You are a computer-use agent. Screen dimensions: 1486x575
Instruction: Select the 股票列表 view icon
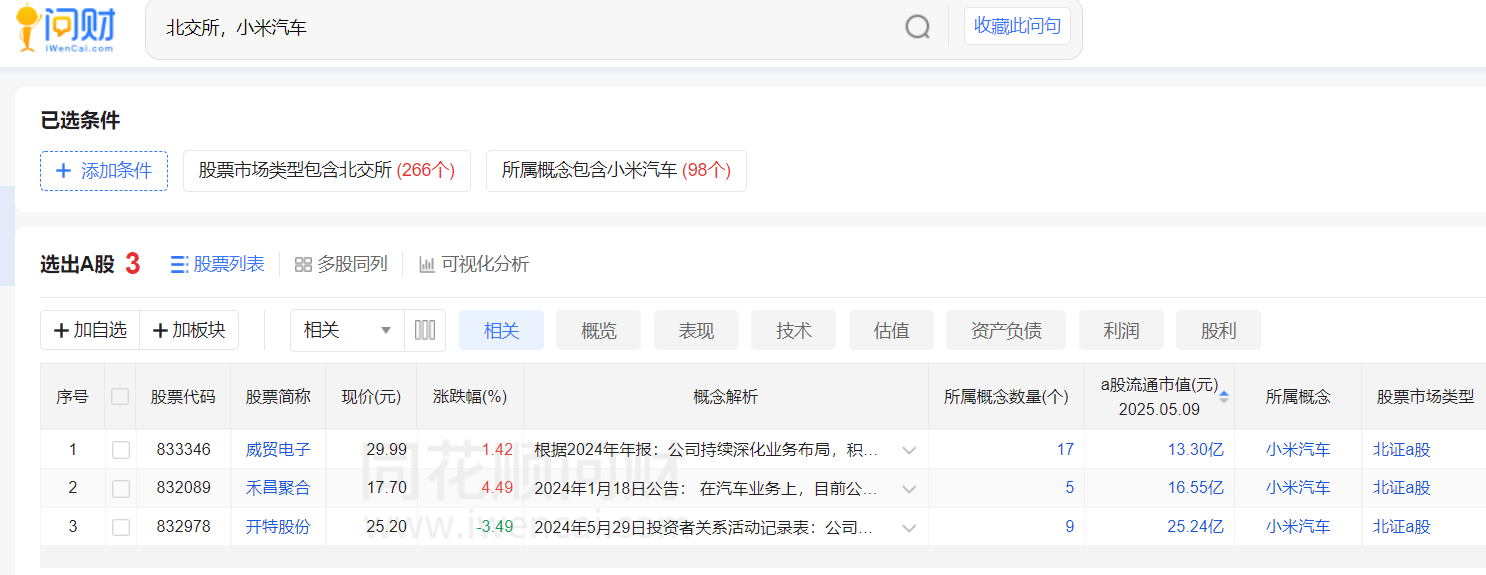pos(179,264)
